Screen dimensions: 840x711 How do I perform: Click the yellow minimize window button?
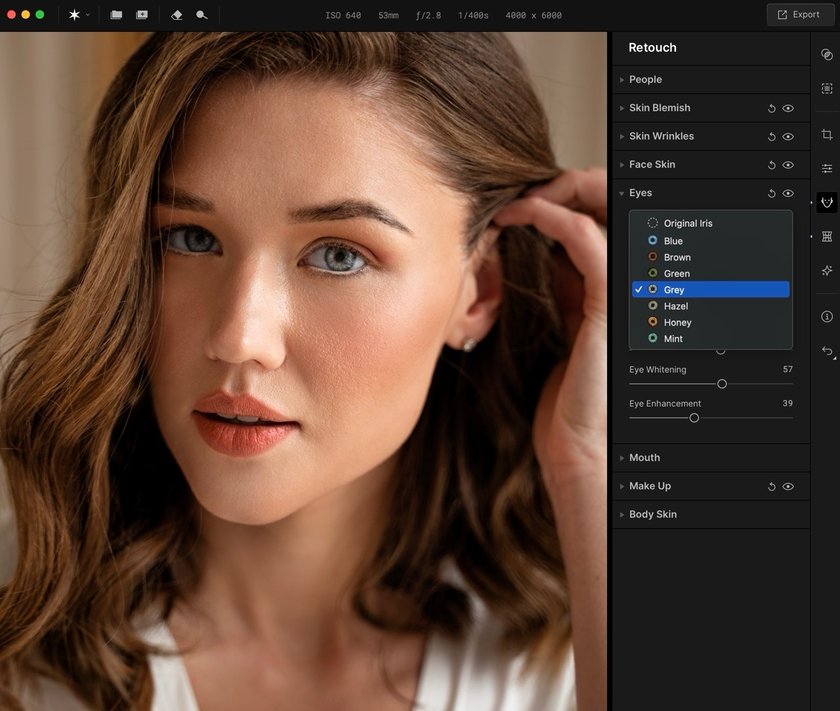point(25,14)
